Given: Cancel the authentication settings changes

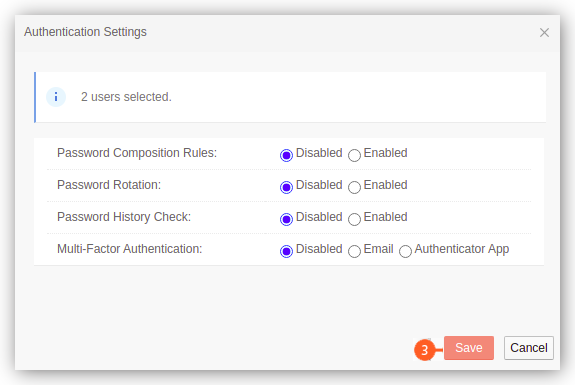Looking at the screenshot, I should 528,348.
